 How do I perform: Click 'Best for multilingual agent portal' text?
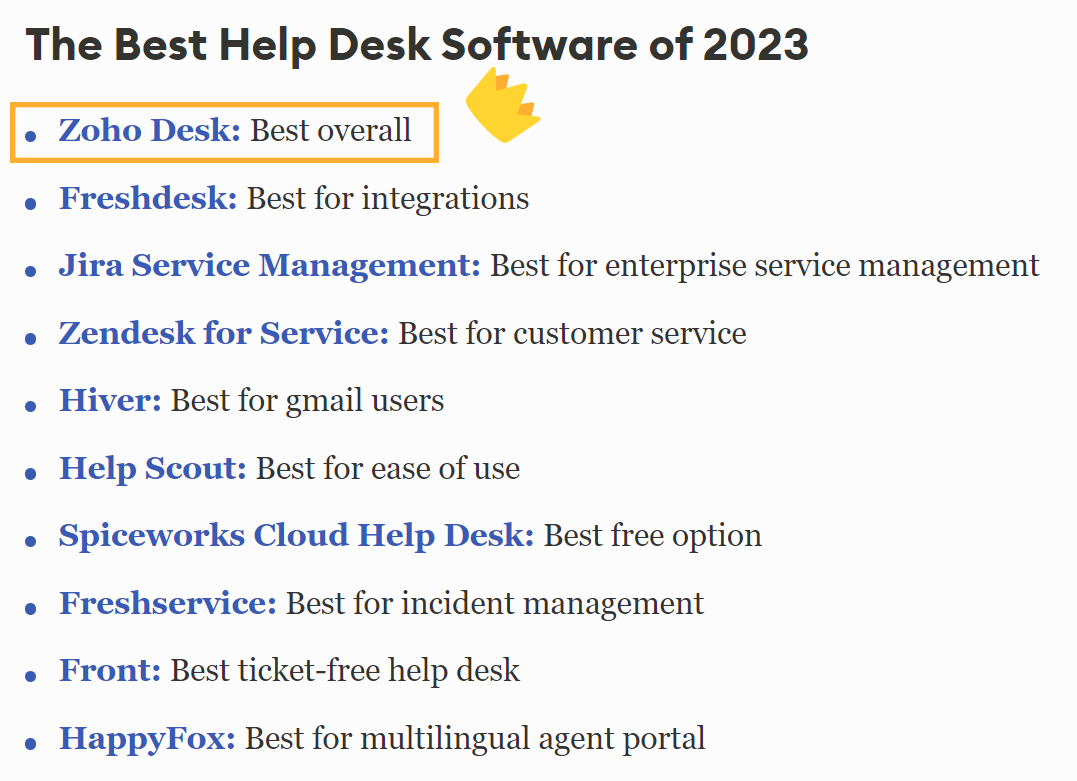click(475, 739)
